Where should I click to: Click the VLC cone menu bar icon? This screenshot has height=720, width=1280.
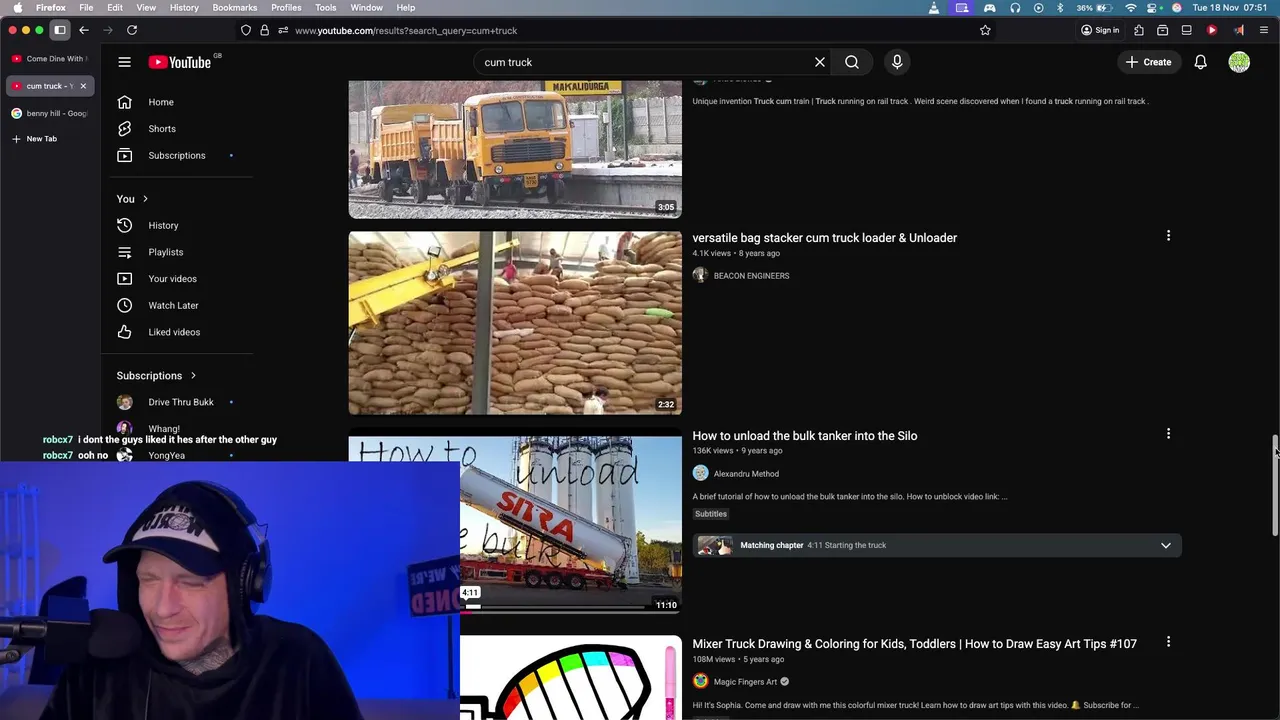[934, 7]
